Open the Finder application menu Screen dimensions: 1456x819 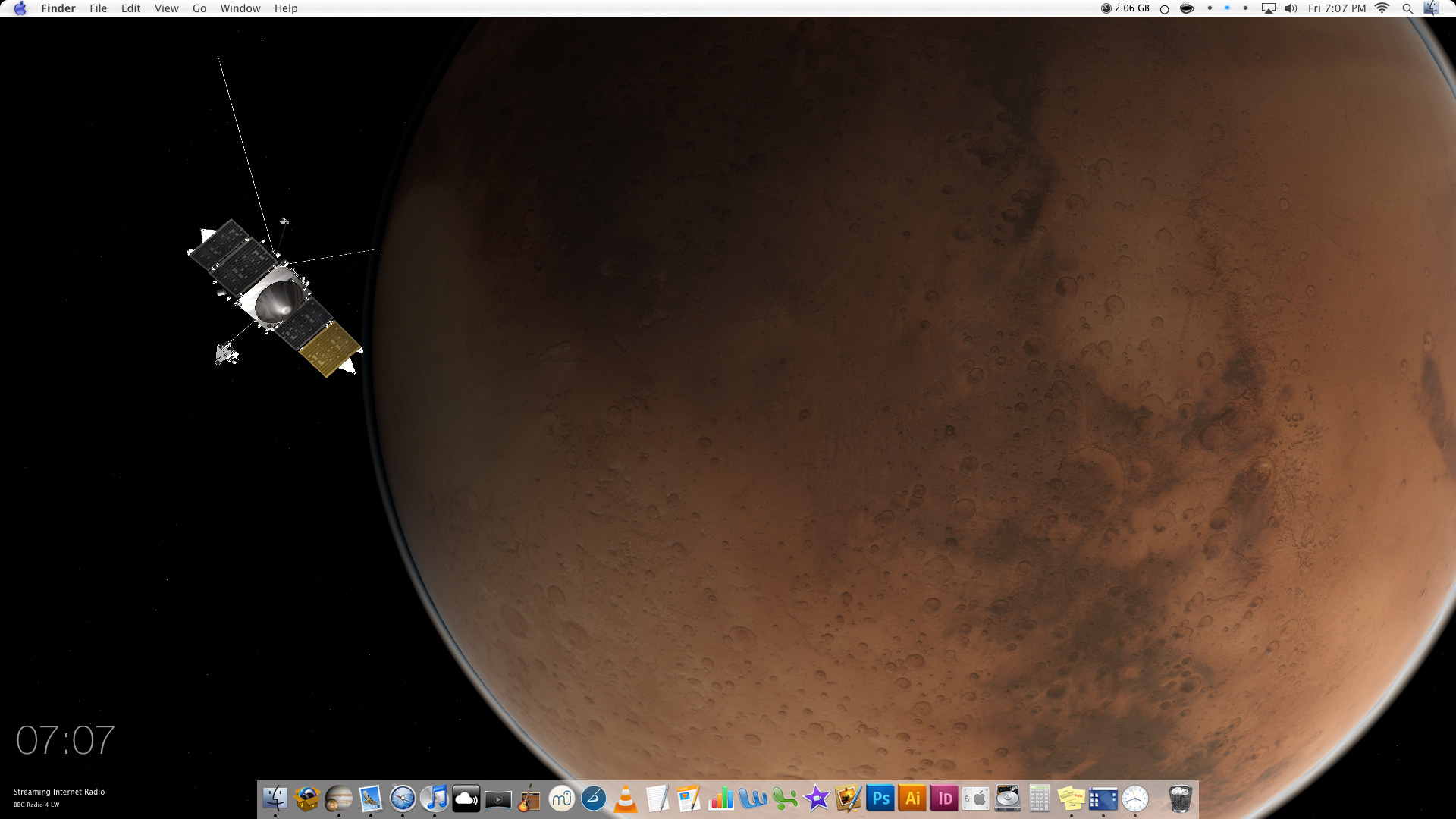(58, 8)
